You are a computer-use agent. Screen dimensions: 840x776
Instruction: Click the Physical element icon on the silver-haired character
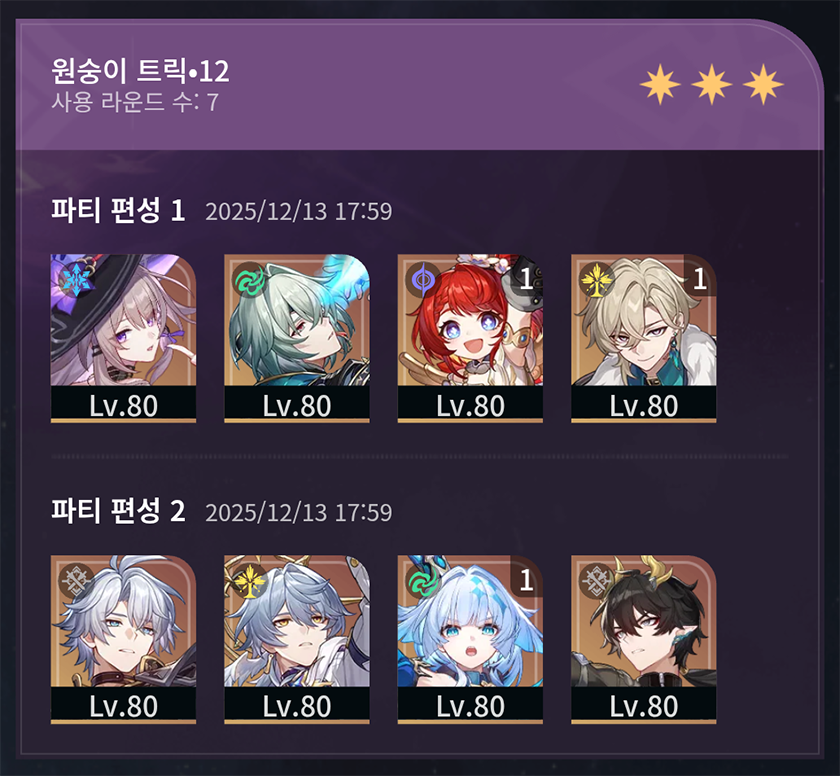[x=75, y=580]
